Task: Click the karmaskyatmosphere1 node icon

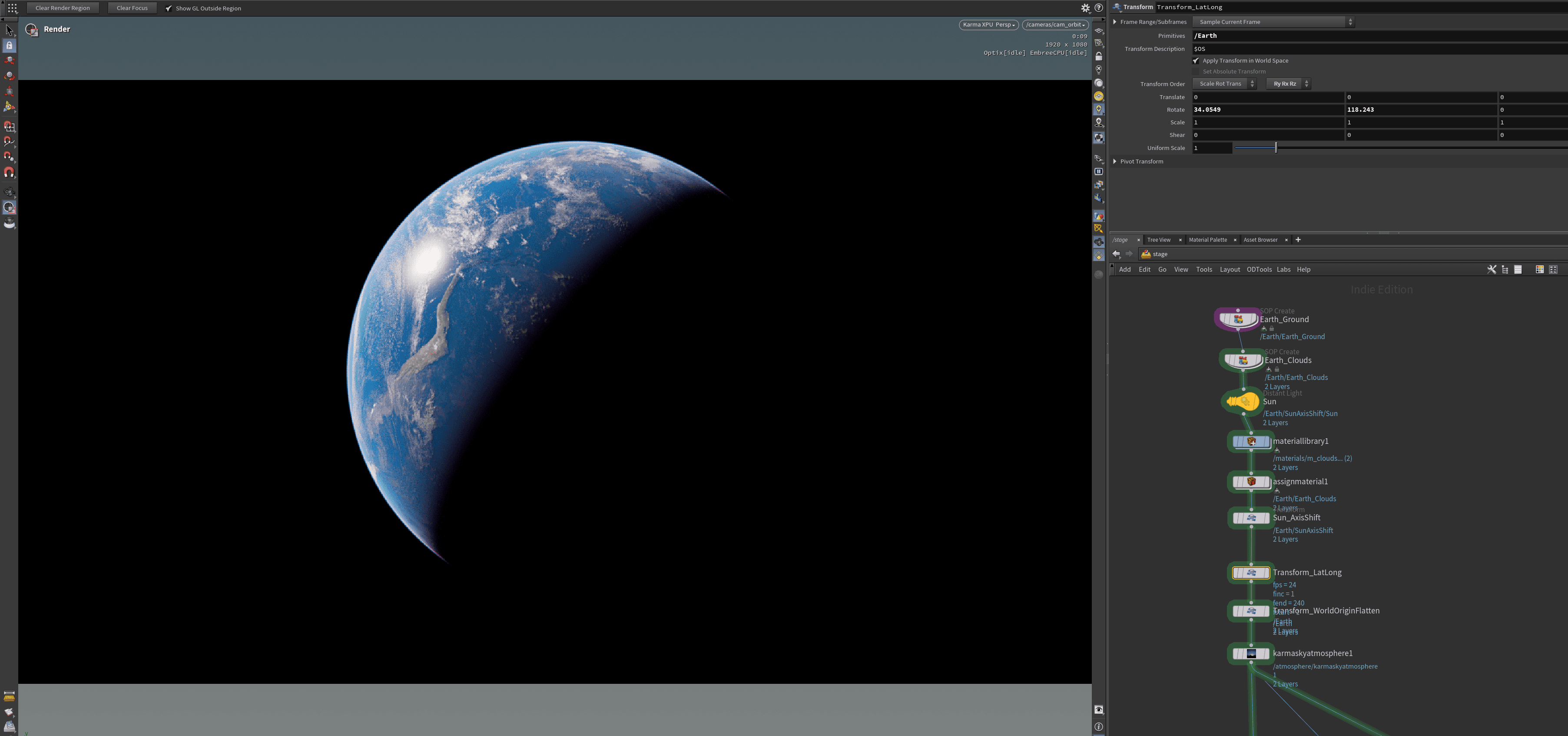Action: [1251, 654]
